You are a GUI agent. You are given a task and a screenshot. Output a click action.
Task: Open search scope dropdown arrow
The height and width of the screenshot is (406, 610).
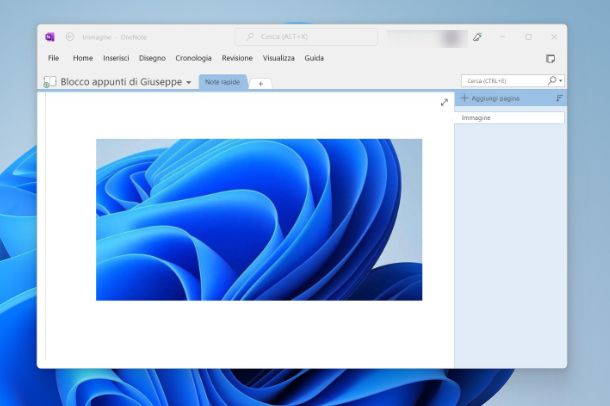(561, 81)
